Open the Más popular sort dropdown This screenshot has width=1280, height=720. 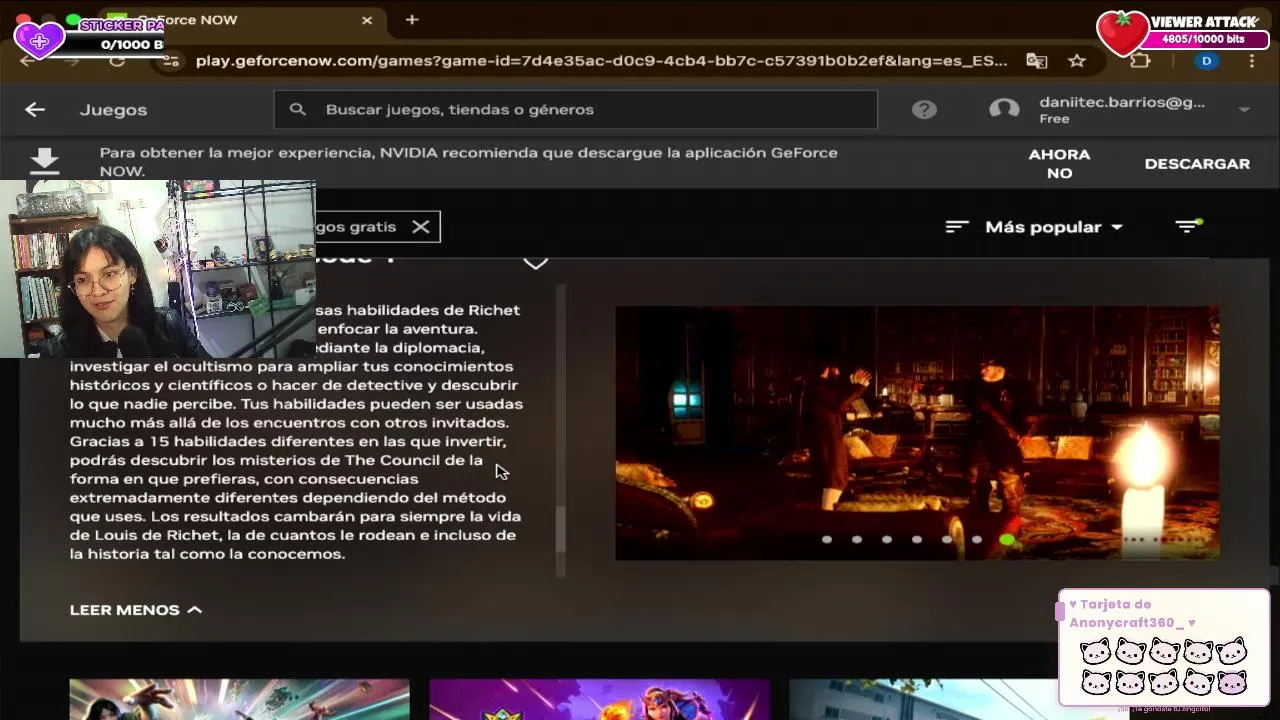coord(1054,227)
